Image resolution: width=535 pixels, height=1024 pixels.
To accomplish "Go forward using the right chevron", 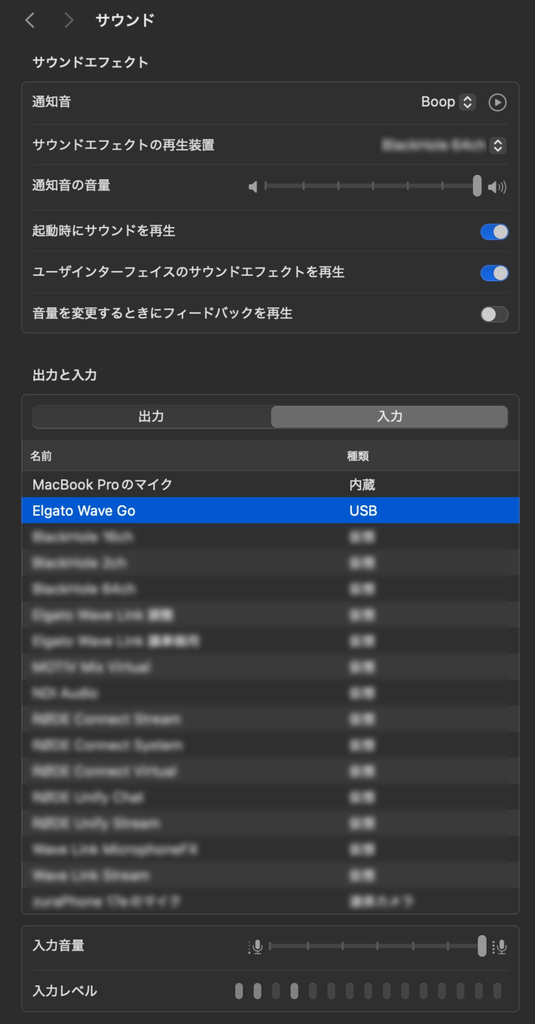I will 69,20.
